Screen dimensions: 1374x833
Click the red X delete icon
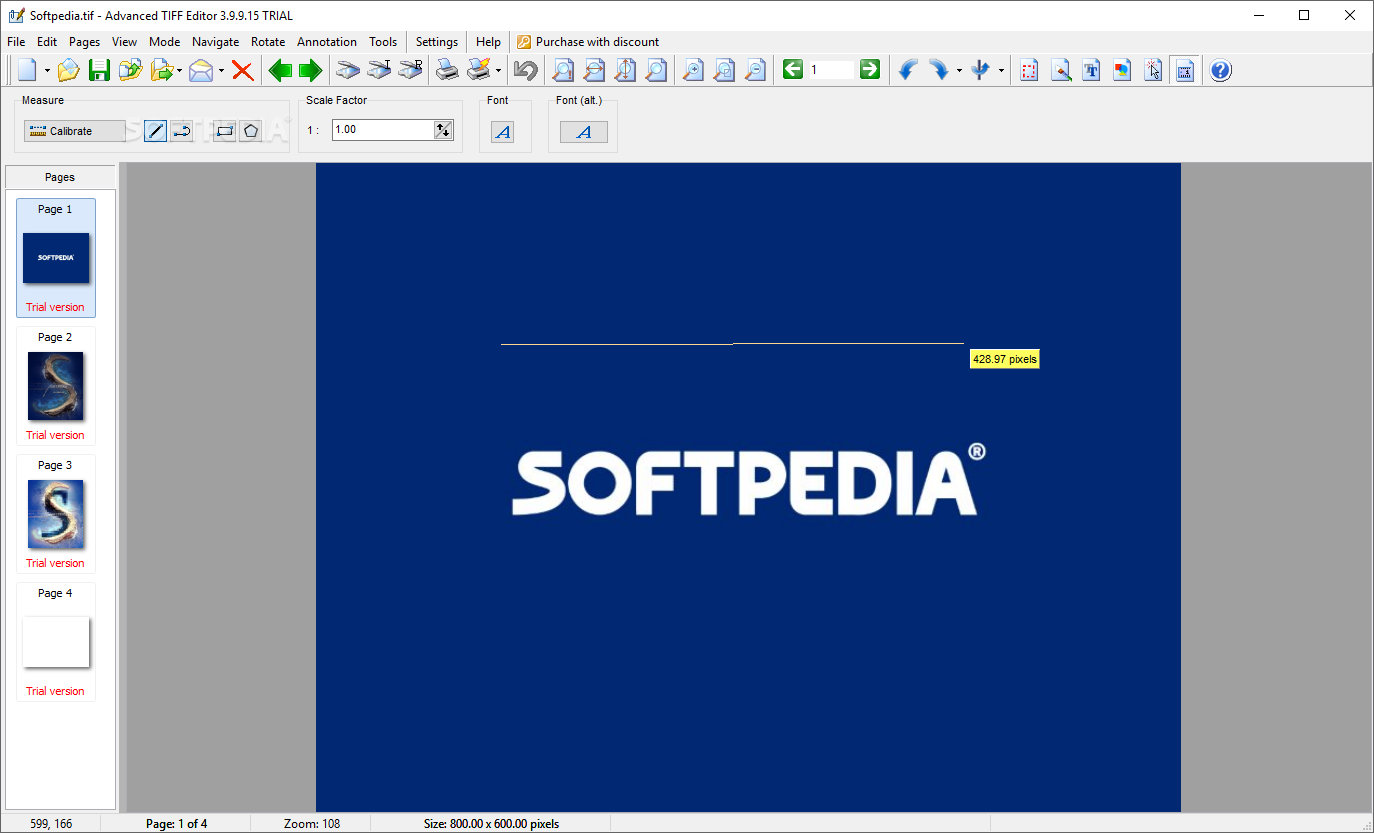click(242, 70)
